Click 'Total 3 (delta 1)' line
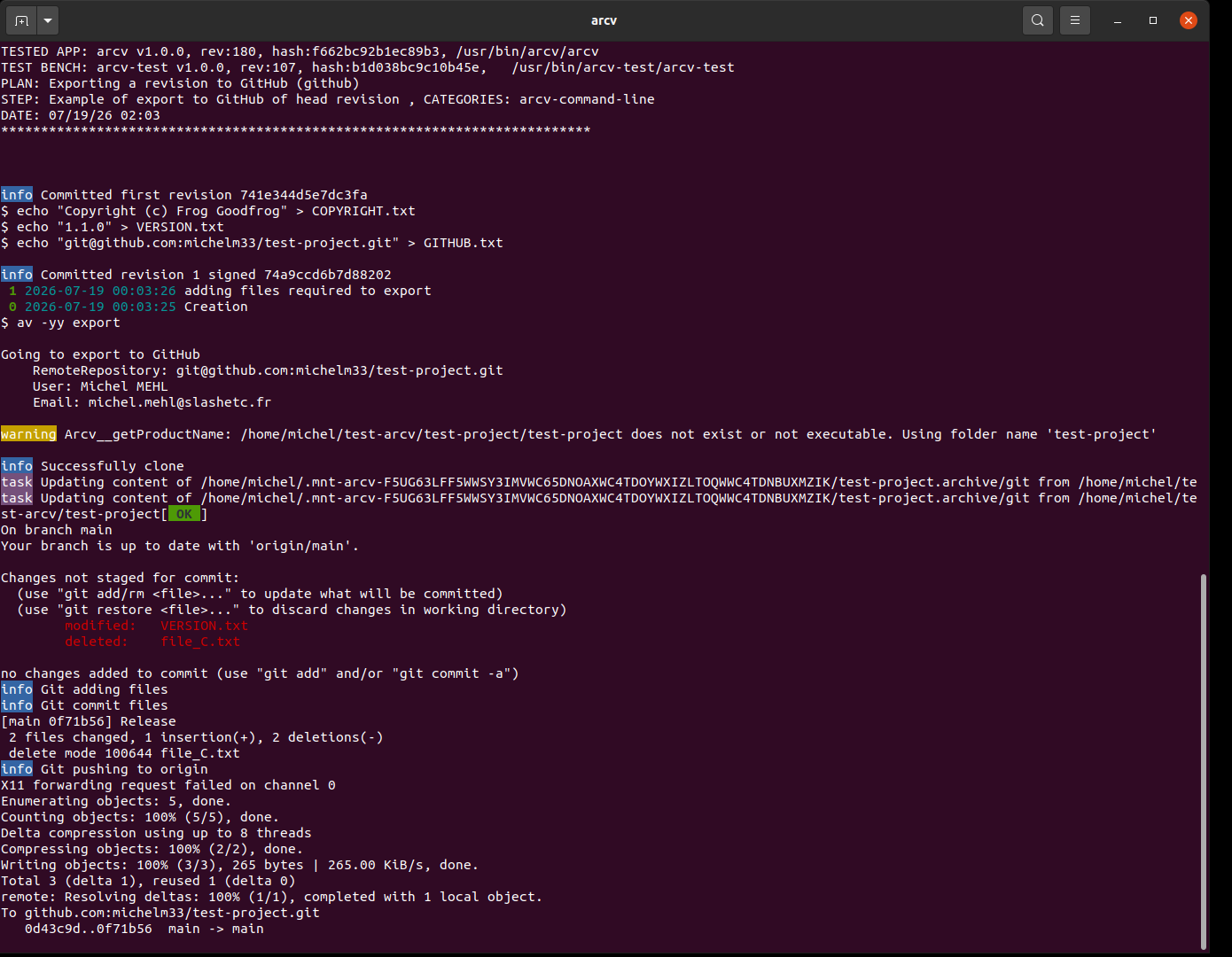Viewport: 1232px width, 957px height. 148,881
